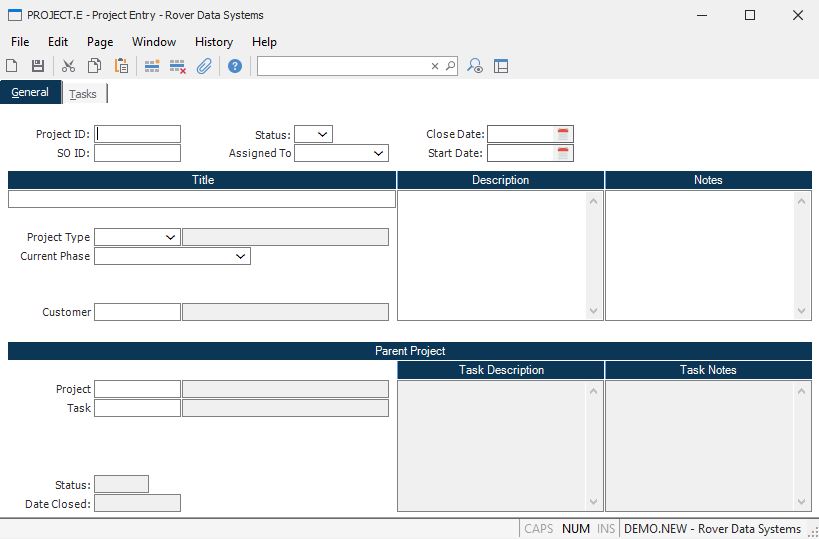Viewport: 819px width, 539px height.
Task: Open the Close Date calendar picker
Action: pos(564,134)
